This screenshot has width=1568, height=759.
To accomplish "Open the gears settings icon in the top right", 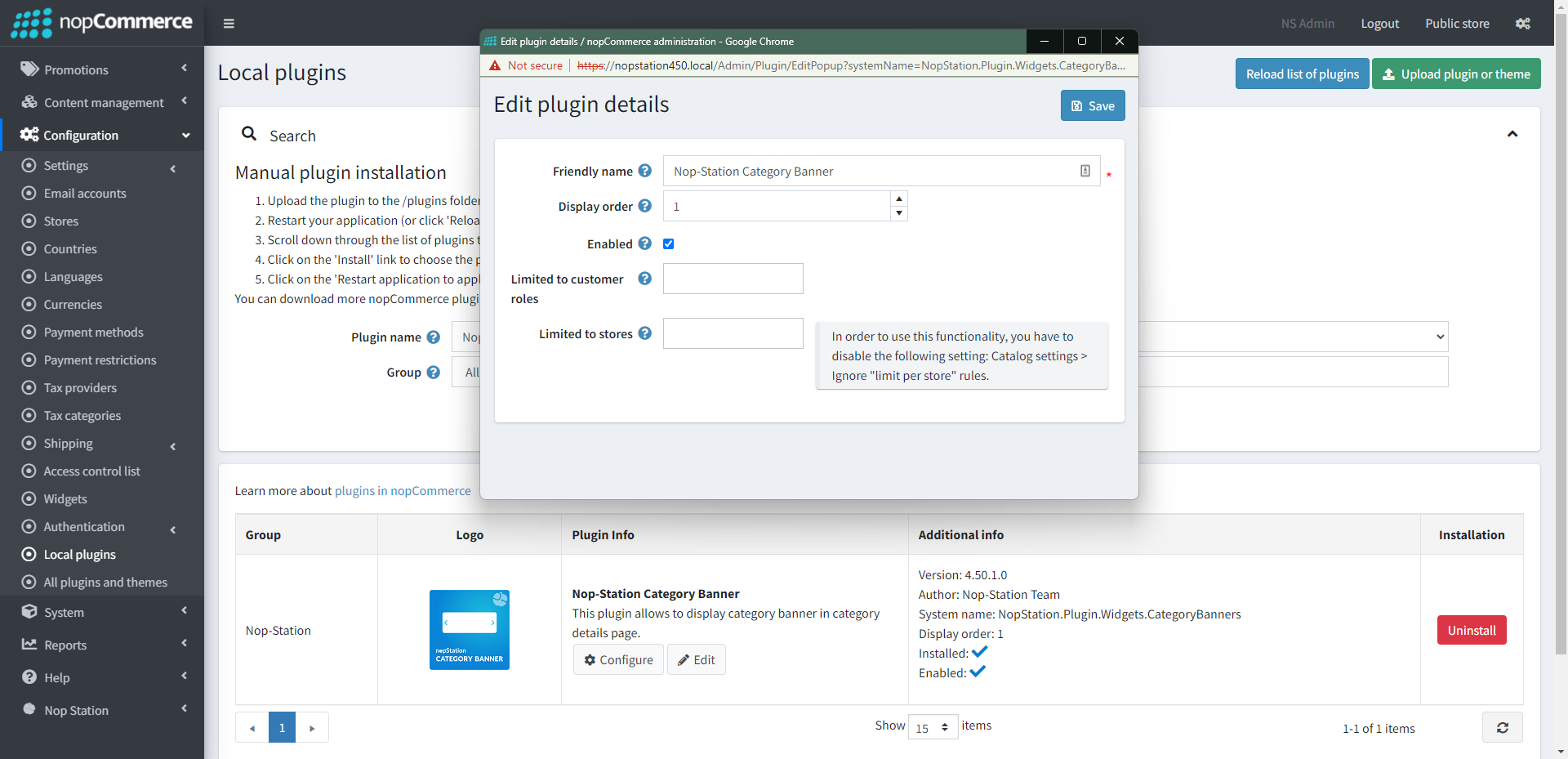I will 1523,24.
